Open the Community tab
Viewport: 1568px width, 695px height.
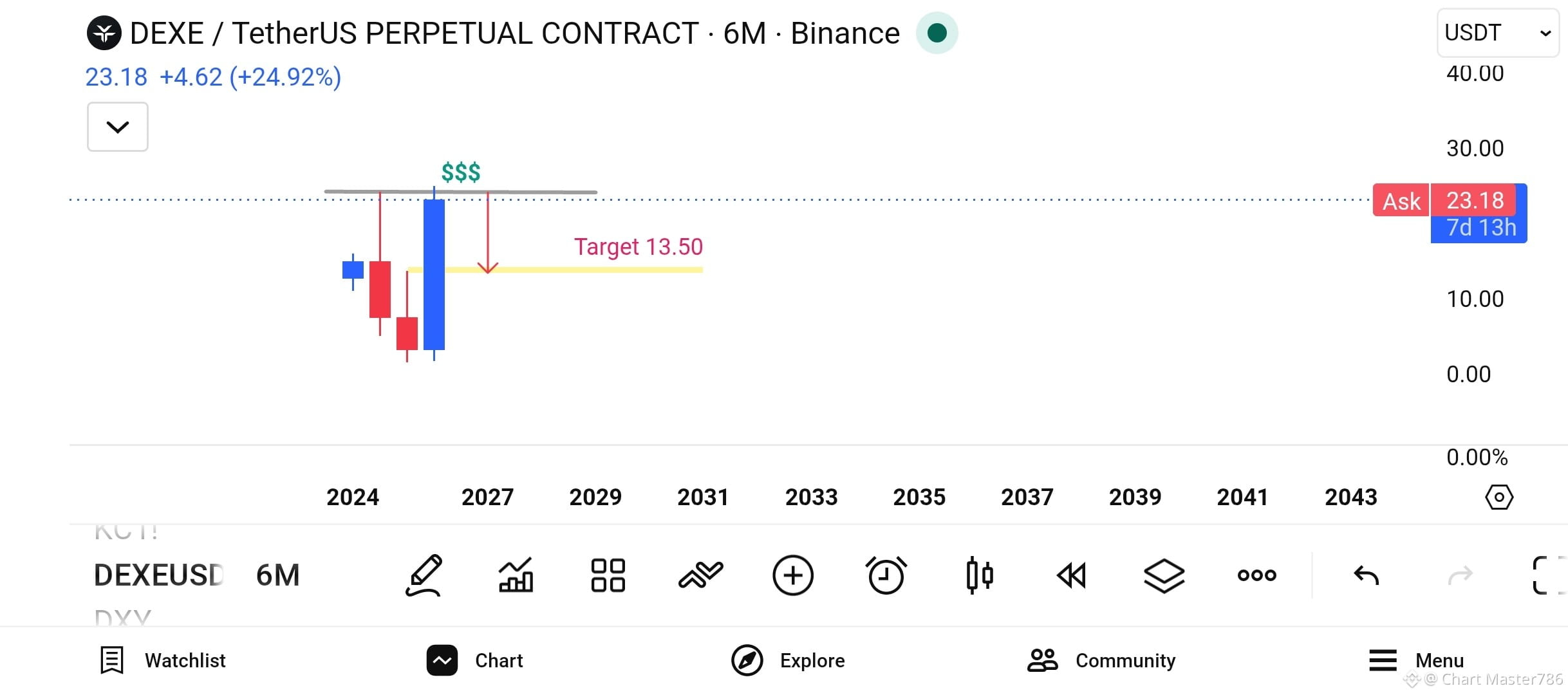click(x=1101, y=660)
